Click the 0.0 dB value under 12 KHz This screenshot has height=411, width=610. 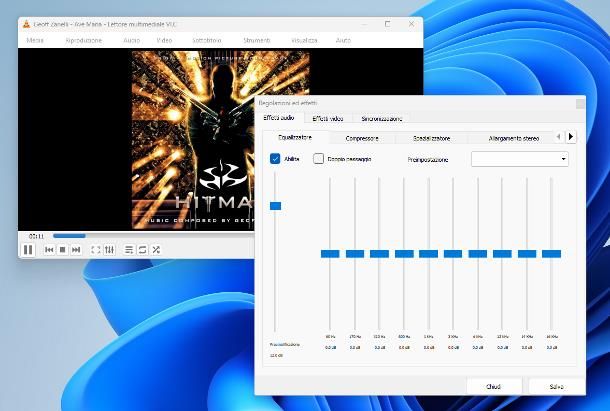click(502, 347)
